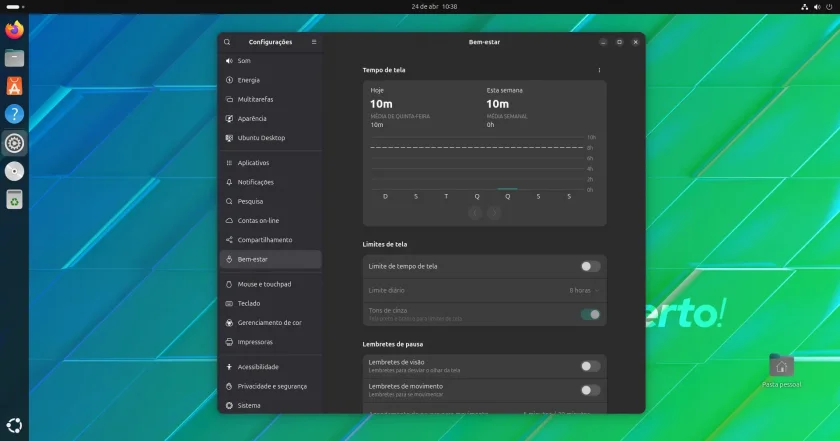The height and width of the screenshot is (441, 840).
Task: Click the Aplicativos grid icon
Action: coord(229,163)
